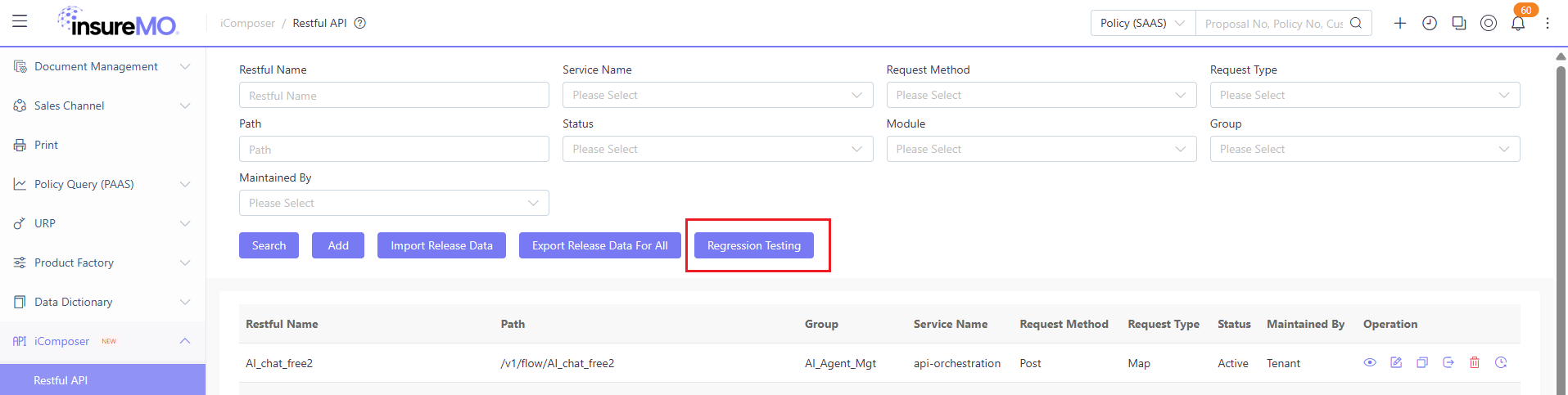Open the history clock icon in header
1568x395 pixels.
(x=1430, y=23)
